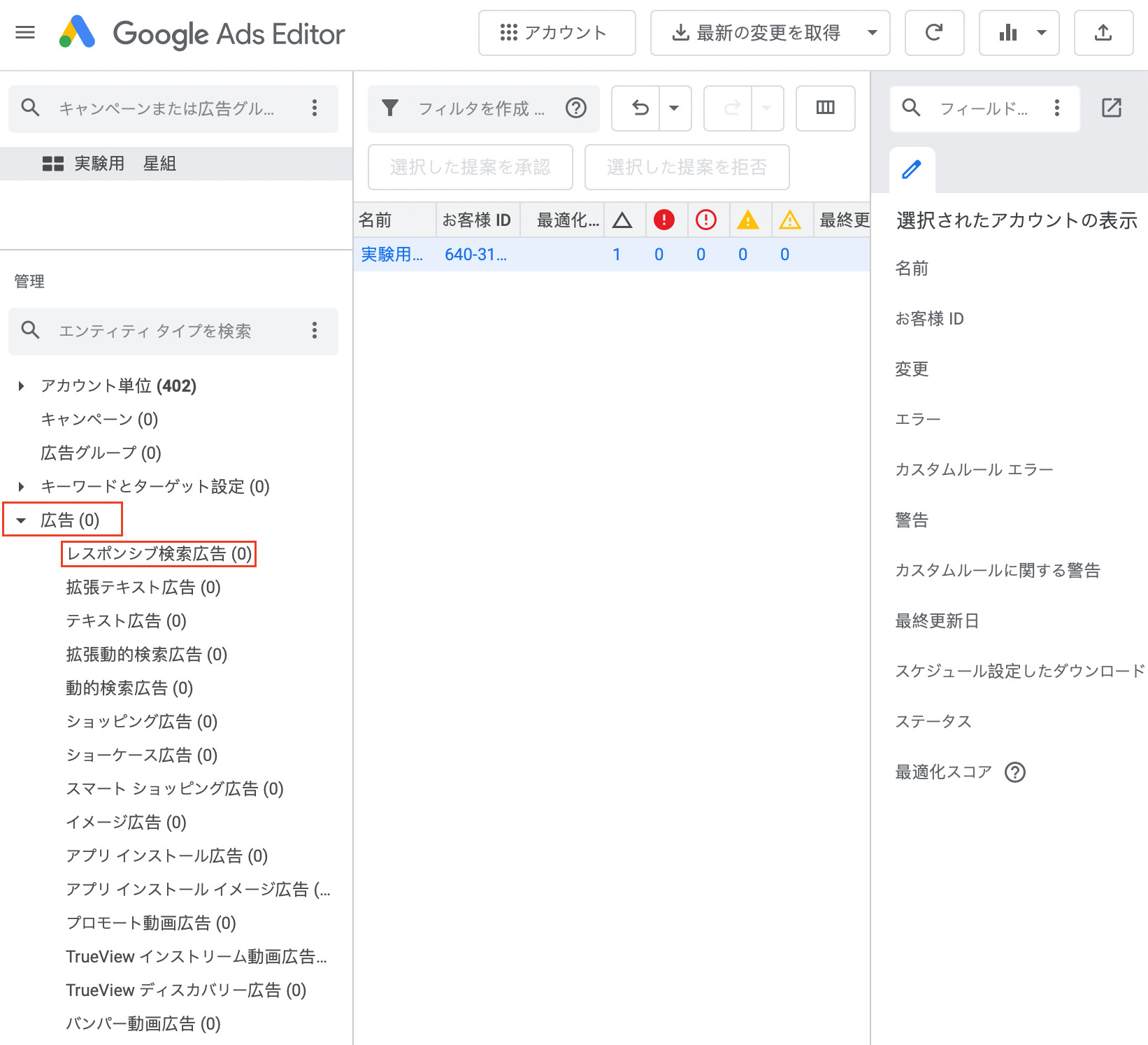Click the upload/post changes icon
Viewport: 1148px width, 1045px height.
[1103, 32]
